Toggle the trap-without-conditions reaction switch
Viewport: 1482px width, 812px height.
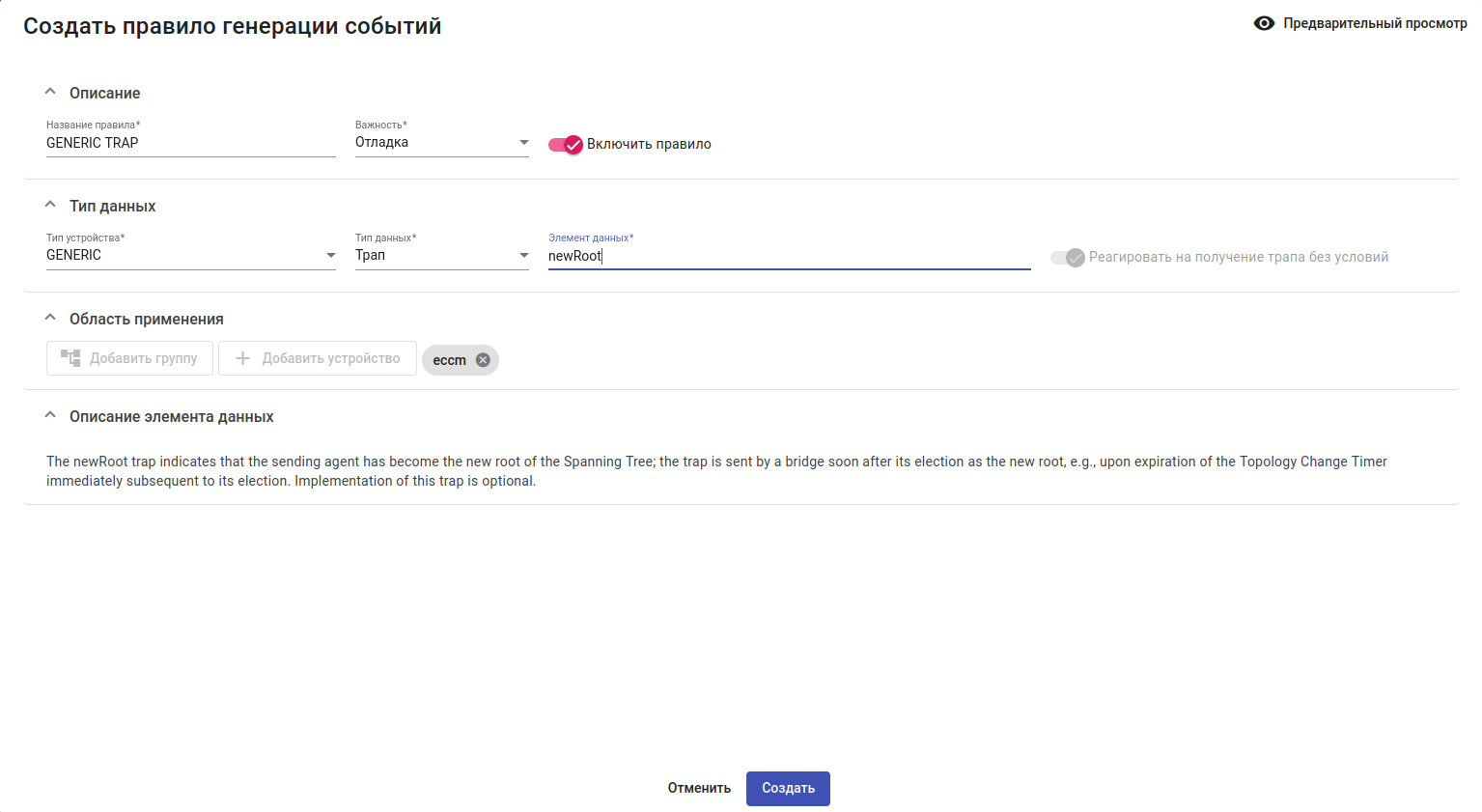click(1068, 258)
